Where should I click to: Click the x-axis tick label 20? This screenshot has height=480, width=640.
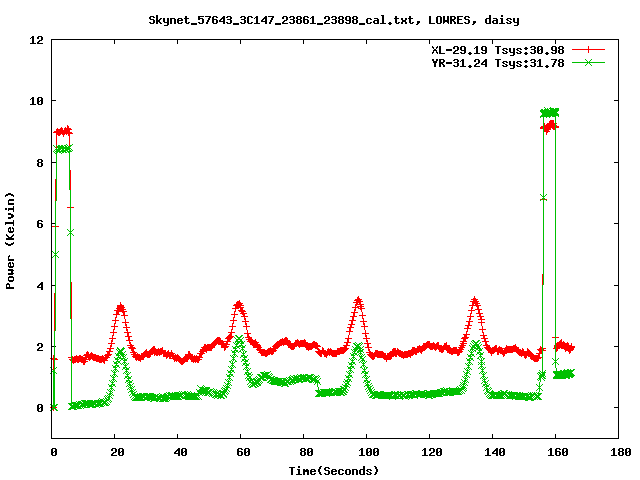[x=118, y=452]
